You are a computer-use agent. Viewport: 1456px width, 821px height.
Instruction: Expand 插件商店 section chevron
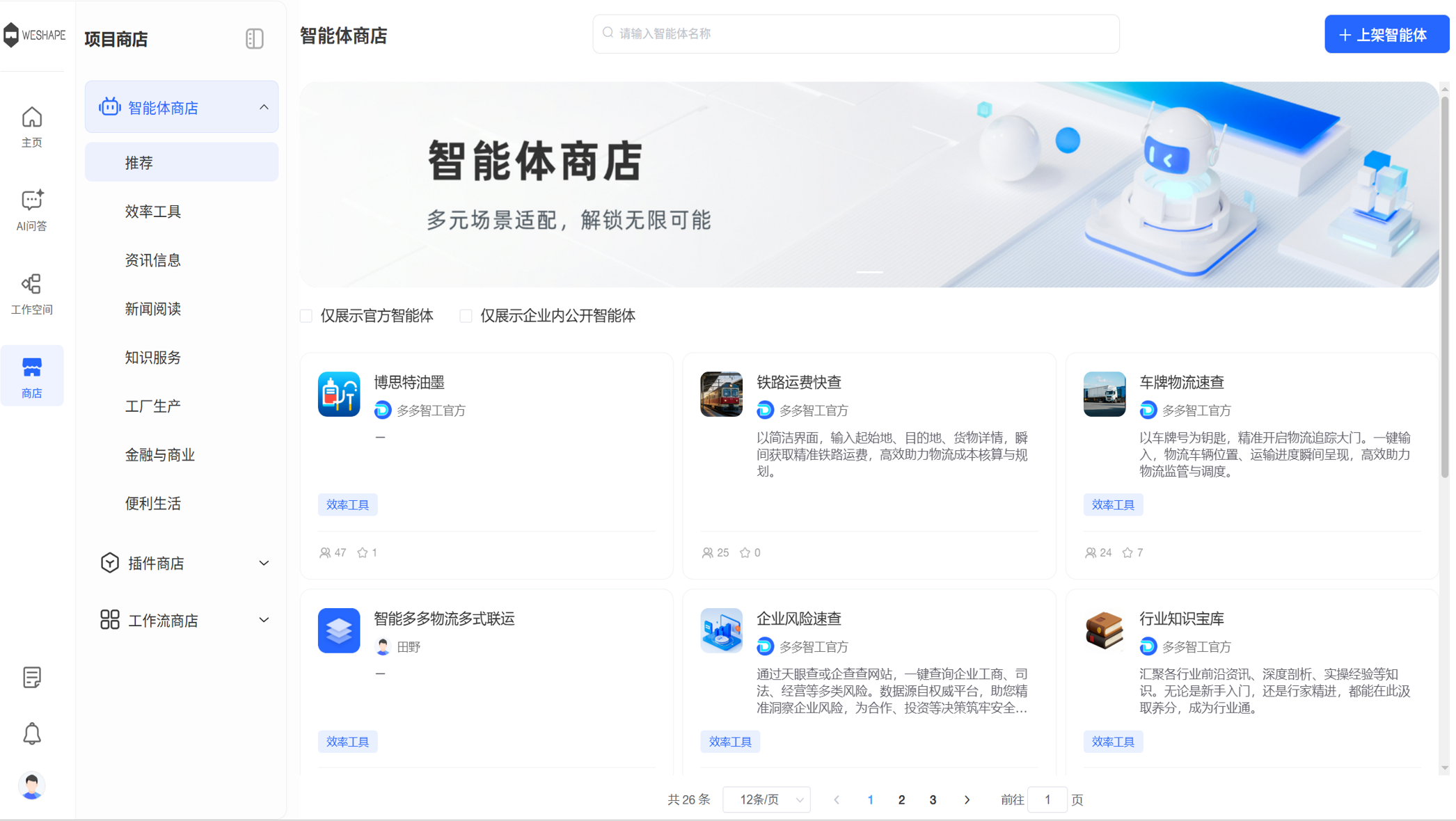[x=264, y=563]
